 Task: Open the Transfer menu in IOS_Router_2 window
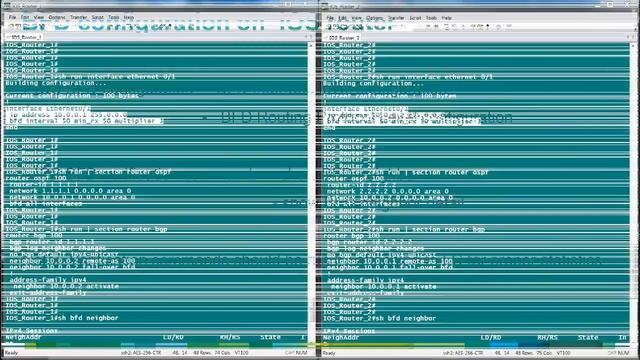pos(396,18)
